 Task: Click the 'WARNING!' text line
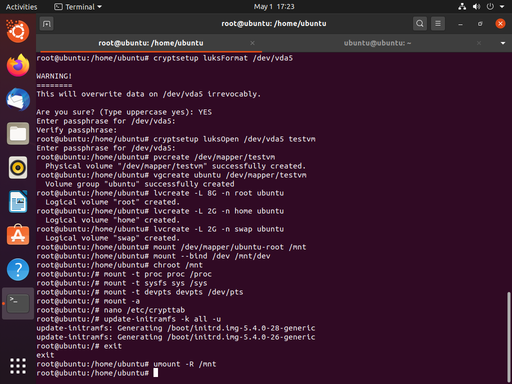coord(54,76)
